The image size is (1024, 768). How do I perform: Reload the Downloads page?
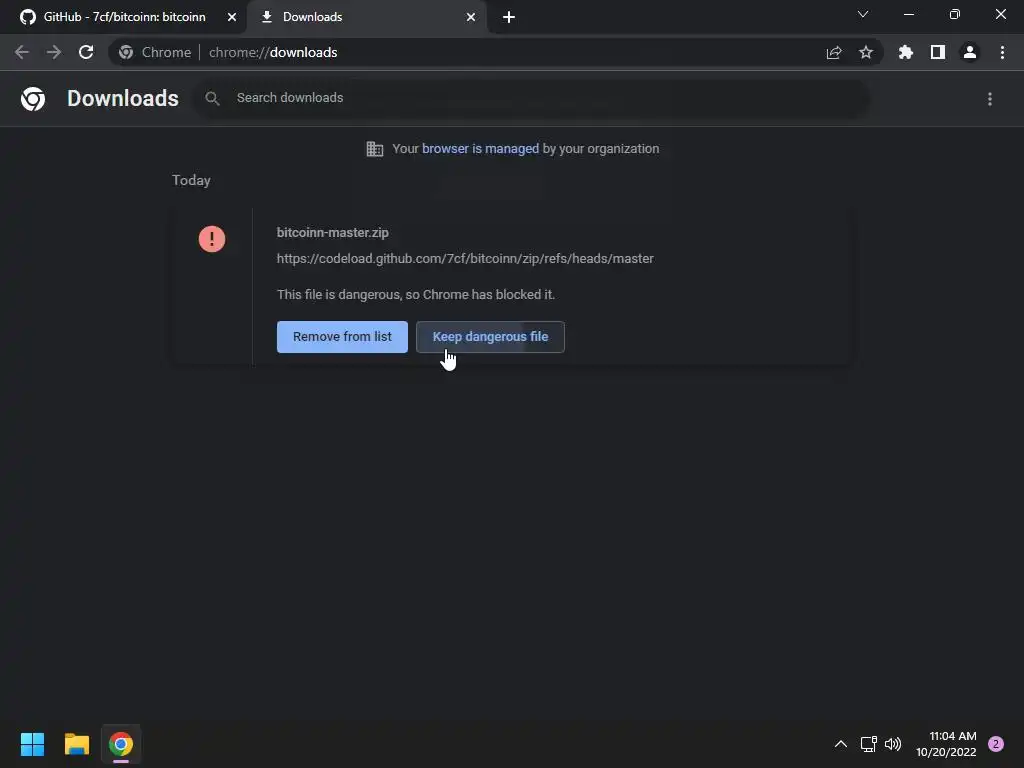pyautogui.click(x=86, y=52)
